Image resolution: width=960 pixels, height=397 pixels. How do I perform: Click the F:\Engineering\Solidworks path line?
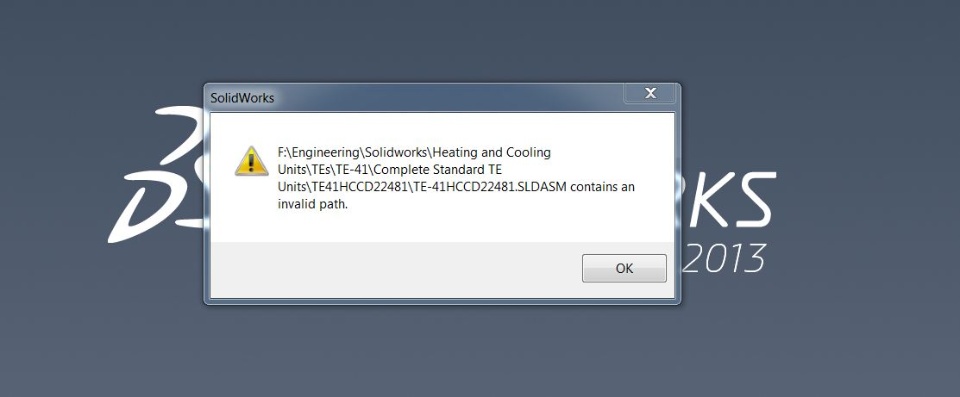click(x=414, y=152)
